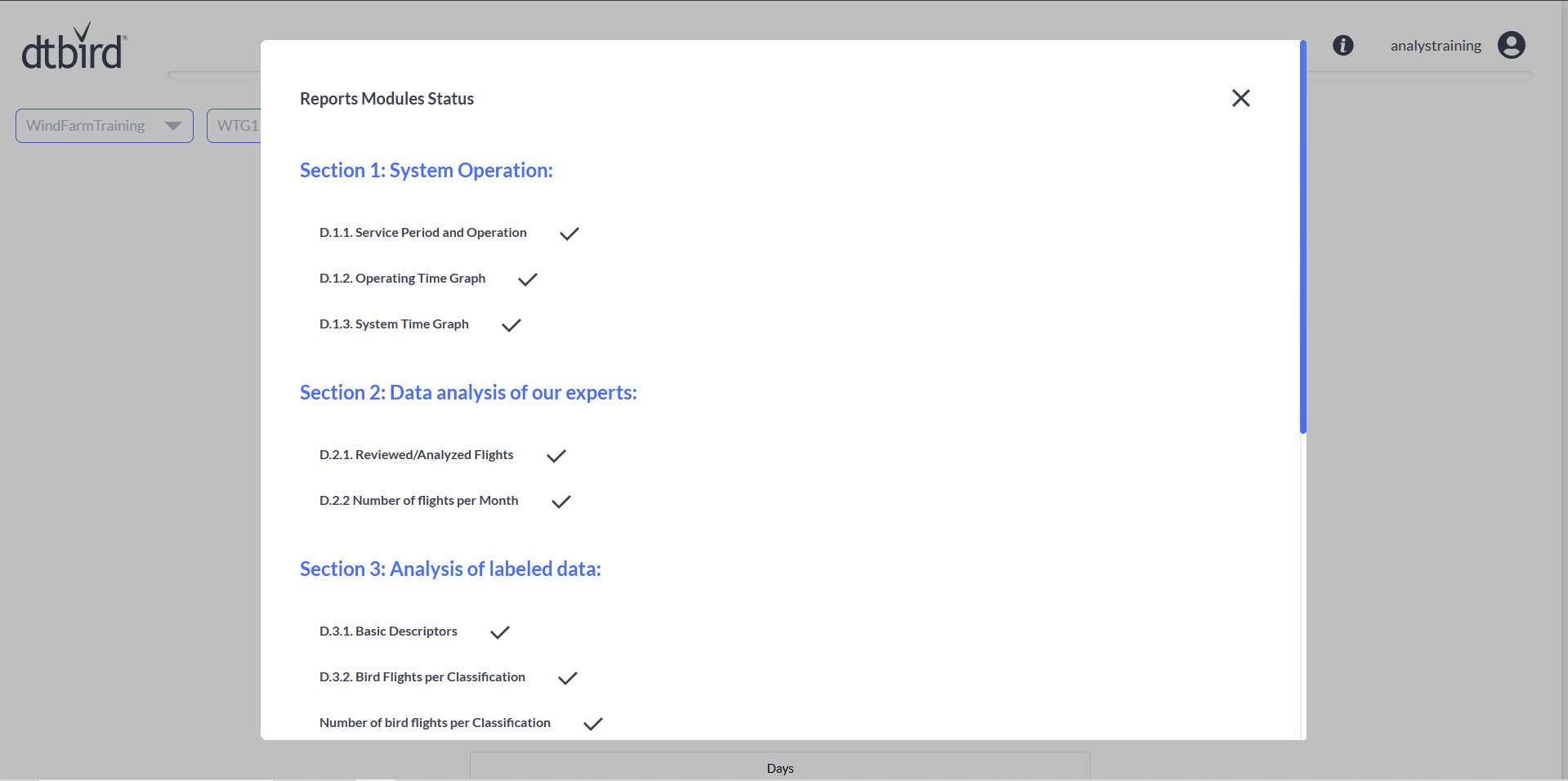Close the Reports Modules Status dialog
The height and width of the screenshot is (781, 1568).
(x=1240, y=98)
